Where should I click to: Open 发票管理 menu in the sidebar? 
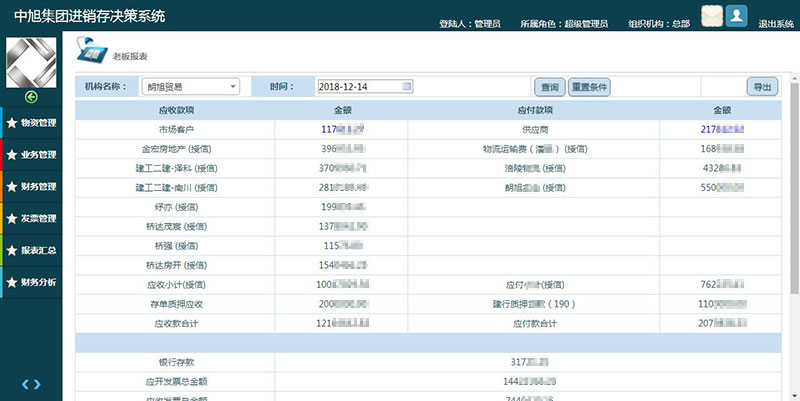(x=31, y=218)
